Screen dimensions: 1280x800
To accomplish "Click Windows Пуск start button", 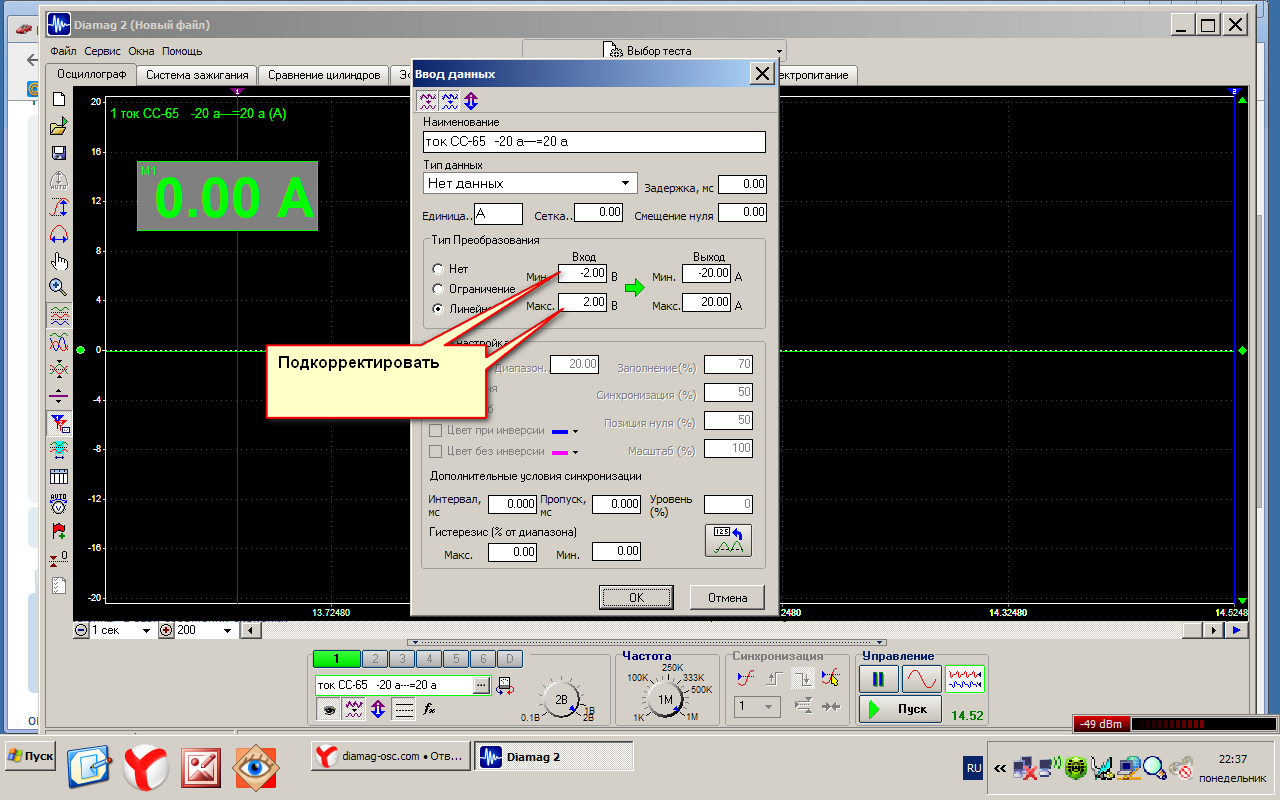I will [29, 756].
